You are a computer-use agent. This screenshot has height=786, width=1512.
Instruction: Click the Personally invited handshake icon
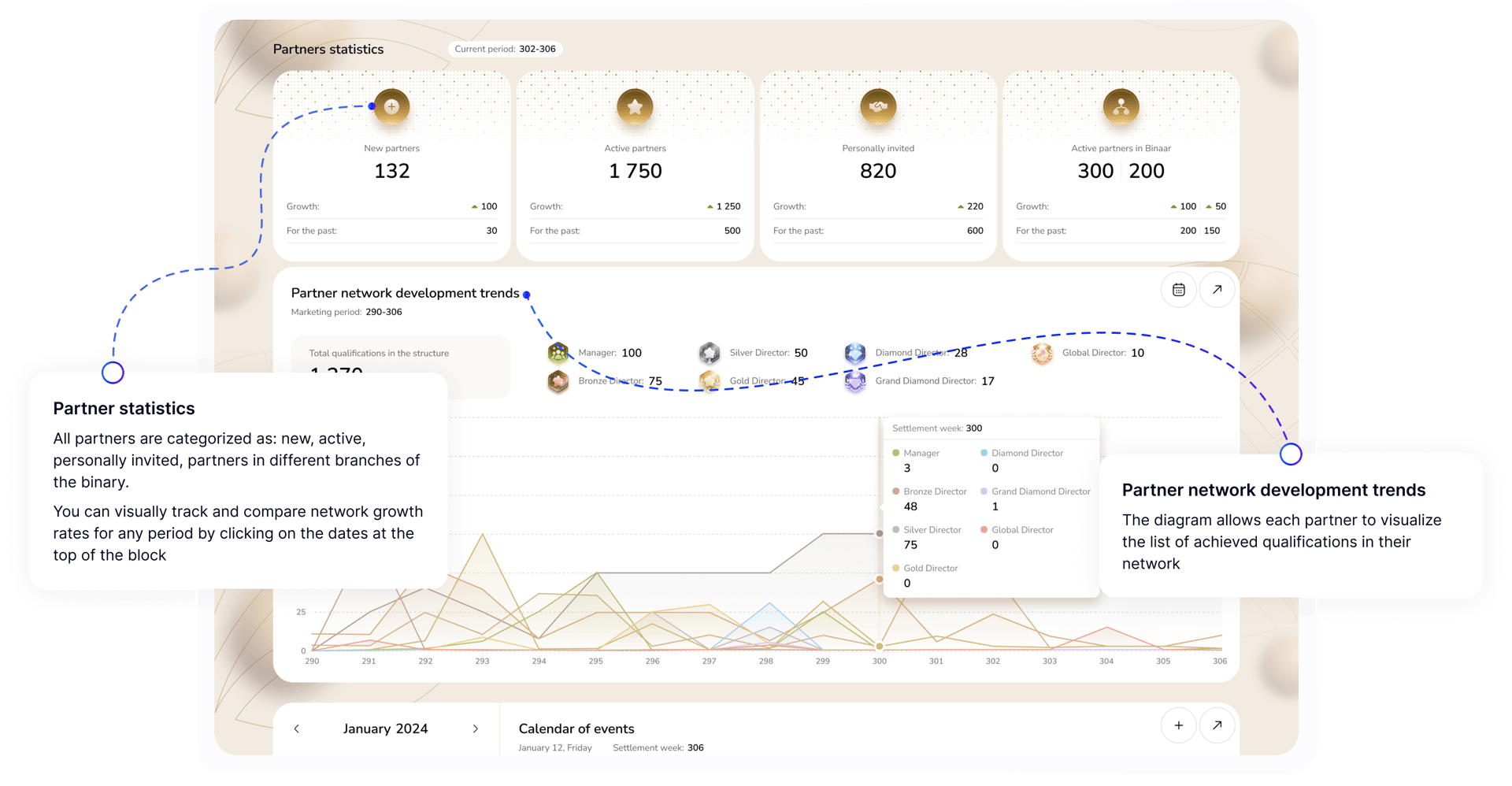click(x=878, y=106)
